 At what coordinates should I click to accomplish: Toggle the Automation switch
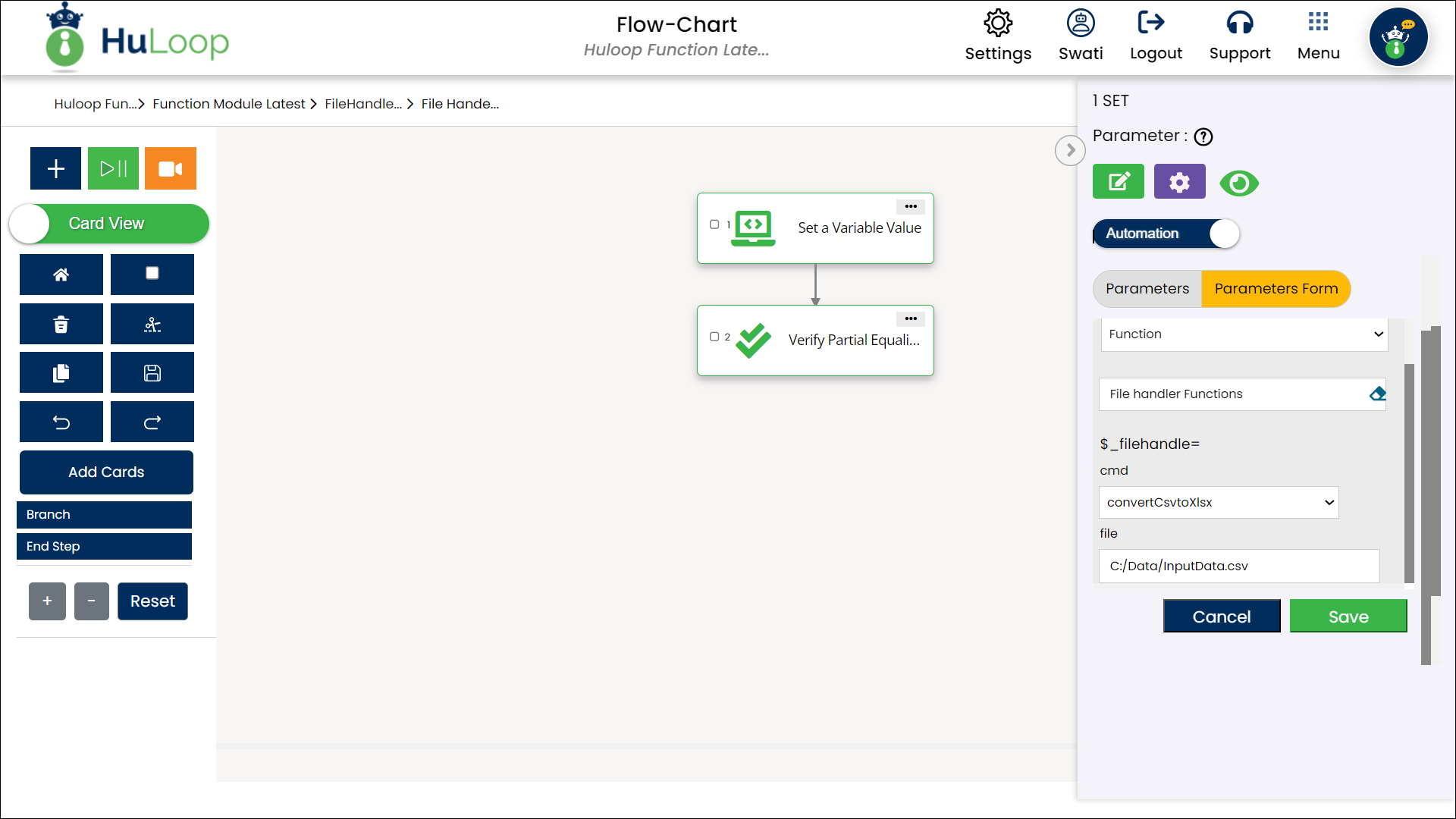(1166, 234)
